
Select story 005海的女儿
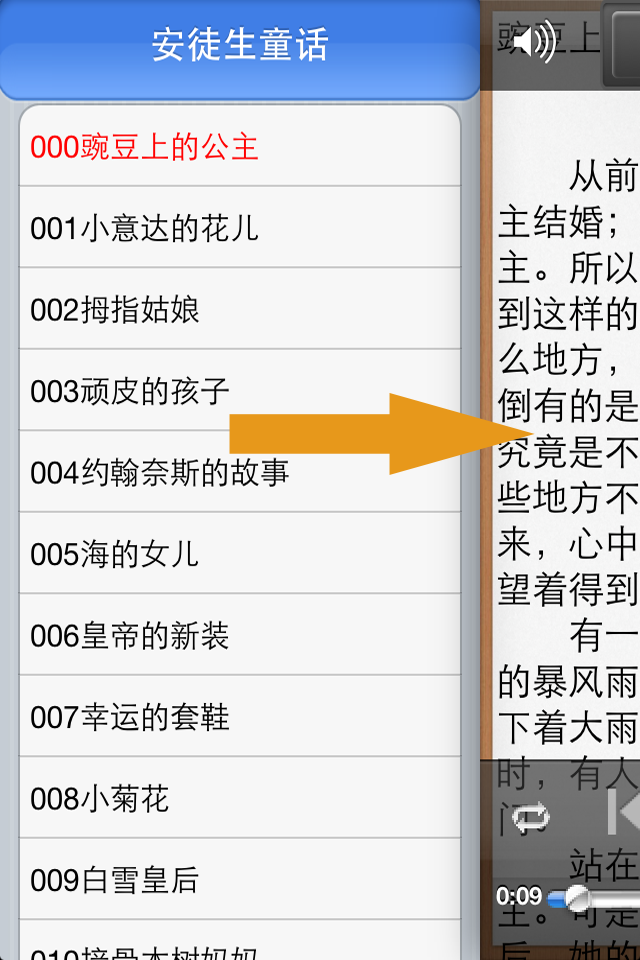239,553
